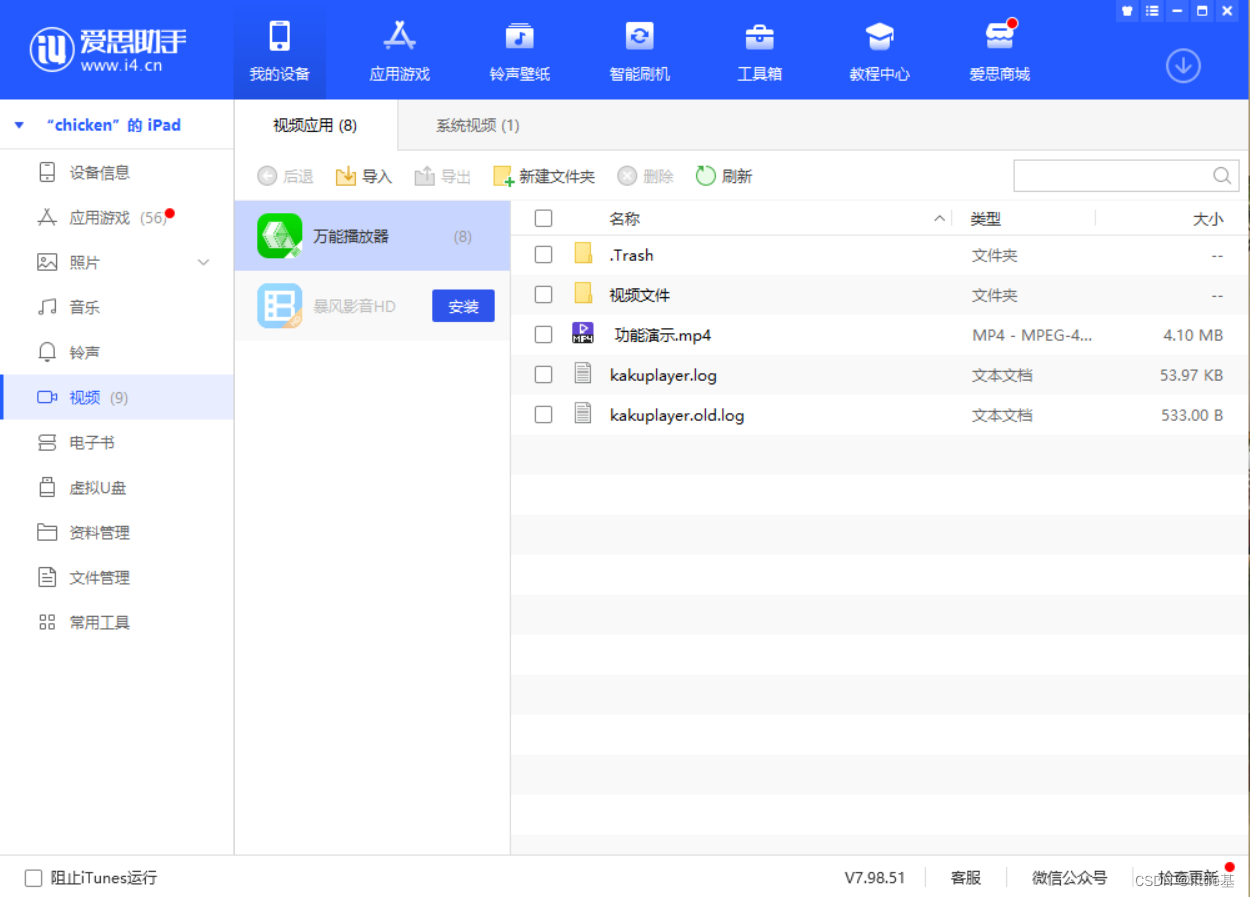Image resolution: width=1250 pixels, height=897 pixels.
Task: Toggle the 名称 column sort arrow
Action: coord(938,217)
